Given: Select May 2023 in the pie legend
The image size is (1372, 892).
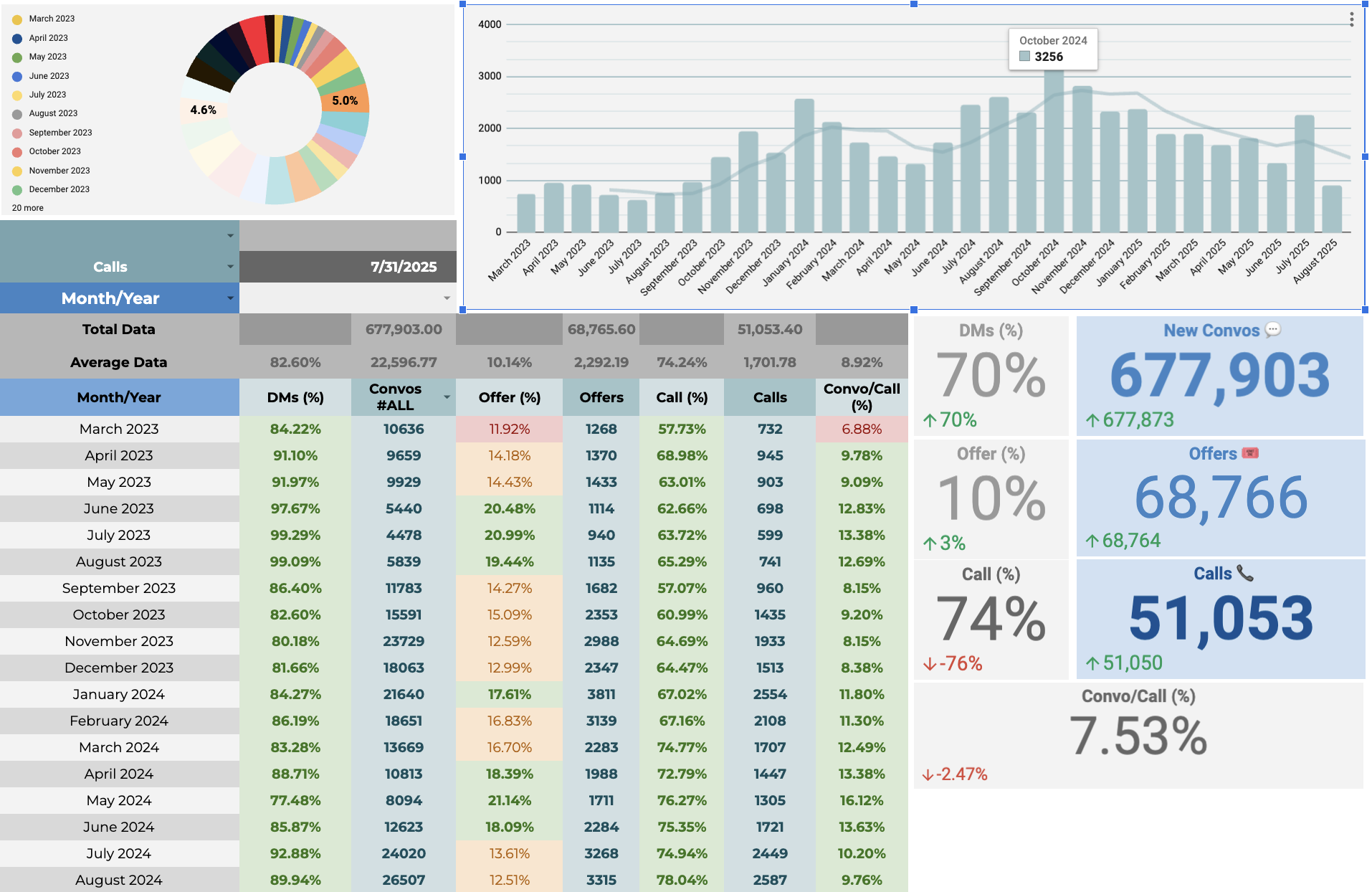Looking at the screenshot, I should click(x=47, y=57).
